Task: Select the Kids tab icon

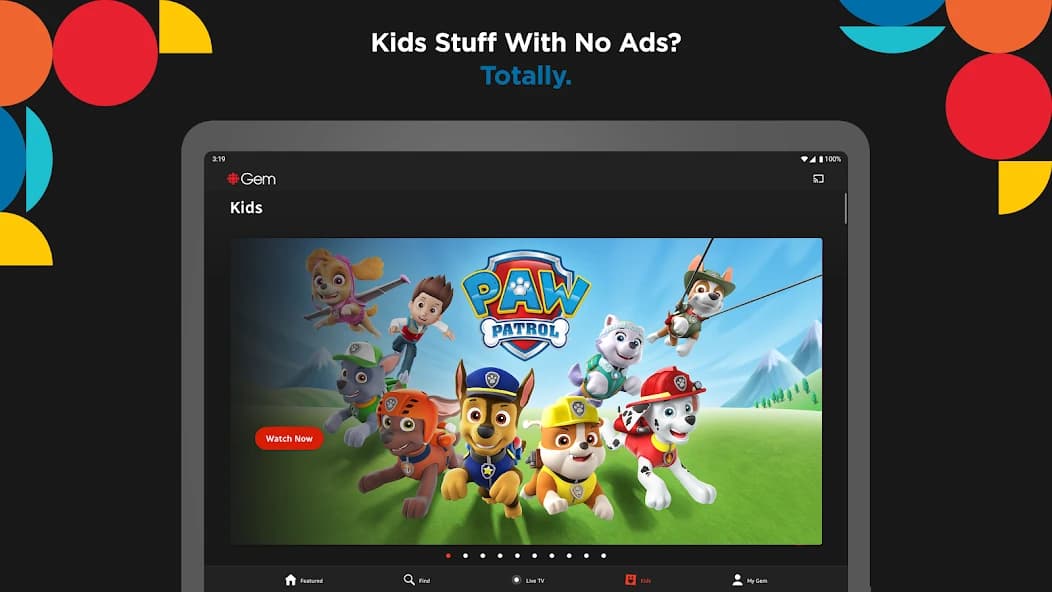Action: pos(630,579)
